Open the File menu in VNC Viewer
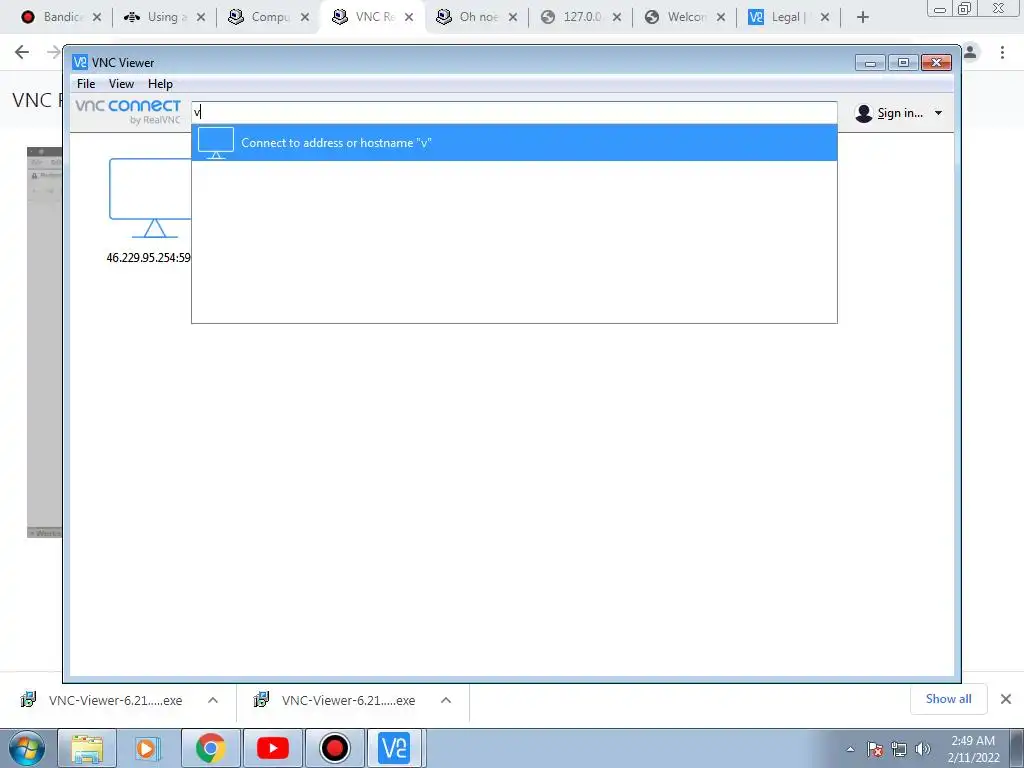The width and height of the screenshot is (1024, 768). pyautogui.click(x=86, y=84)
